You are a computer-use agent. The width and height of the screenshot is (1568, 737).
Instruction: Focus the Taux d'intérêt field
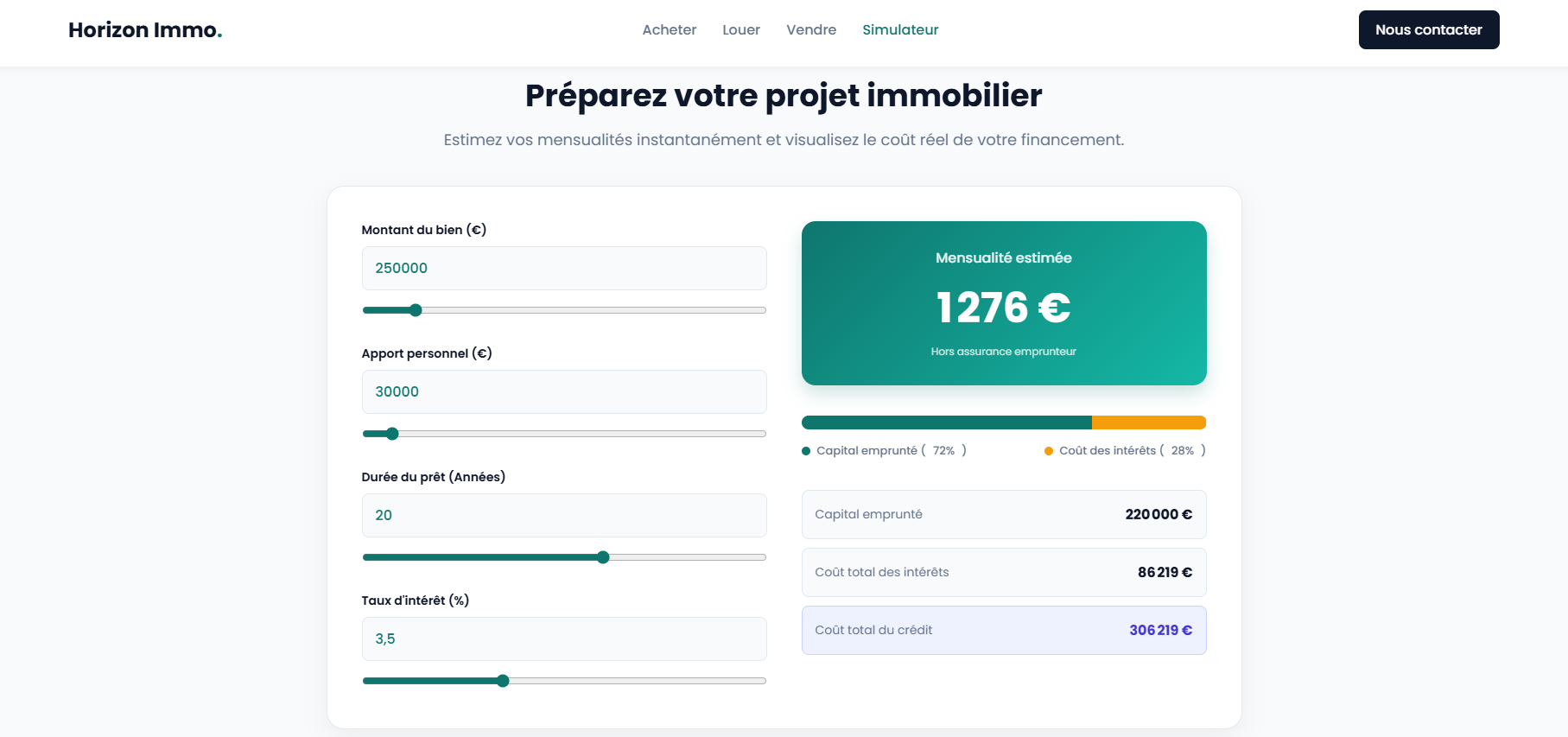point(563,639)
